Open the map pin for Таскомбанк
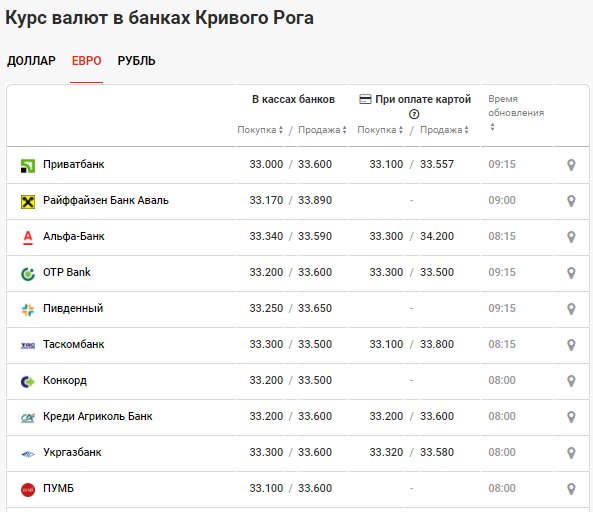Screen dimensions: 593x512 click(571, 344)
